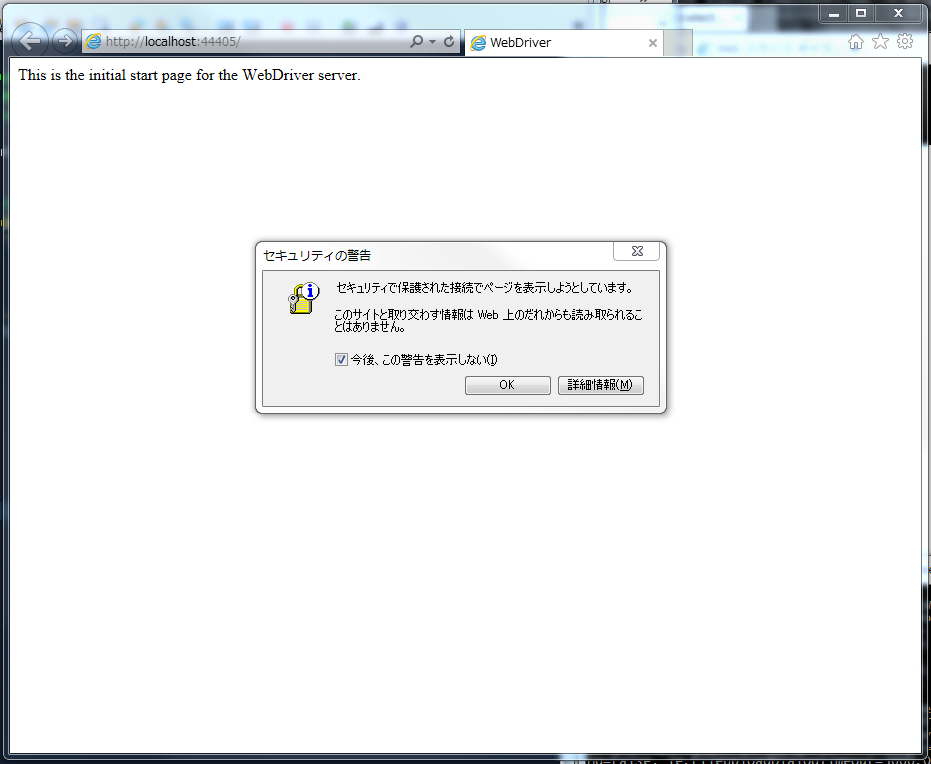
Task: Click the 詳細情報(M) button
Action: pos(600,385)
